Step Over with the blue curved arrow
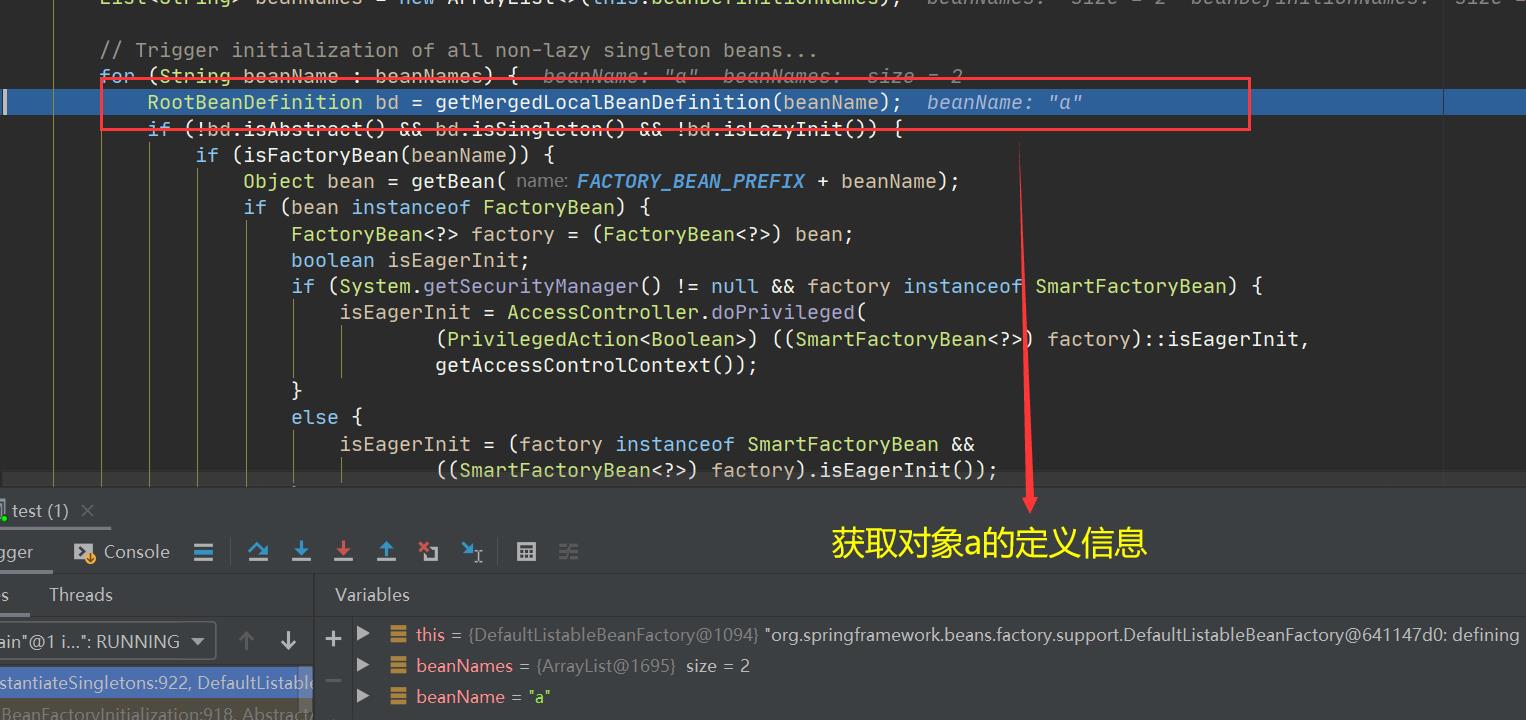Viewport: 1526px width, 720px height. (258, 552)
